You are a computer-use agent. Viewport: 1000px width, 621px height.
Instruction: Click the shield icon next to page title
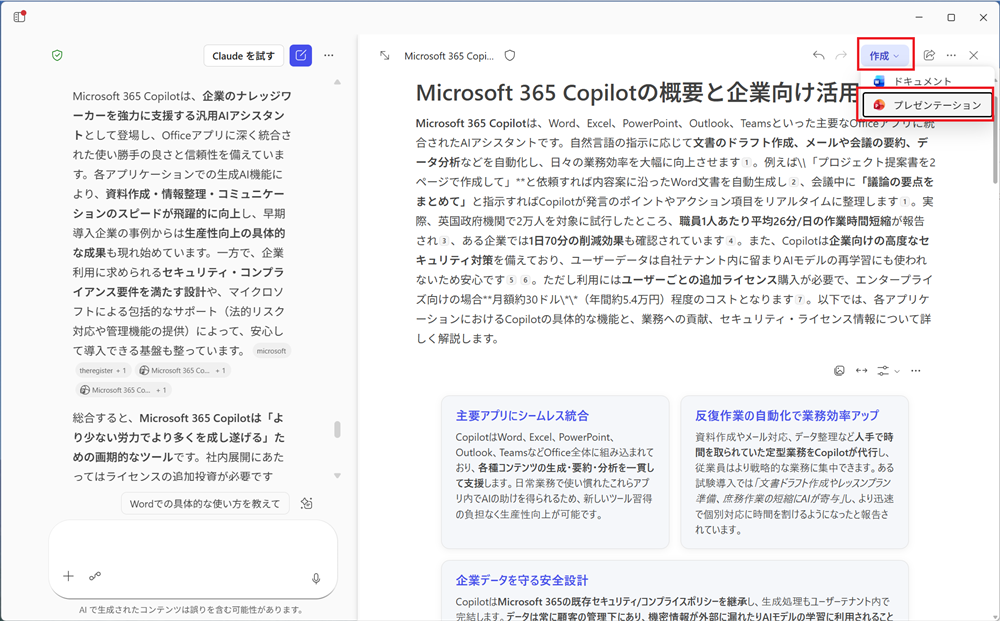(x=510, y=56)
